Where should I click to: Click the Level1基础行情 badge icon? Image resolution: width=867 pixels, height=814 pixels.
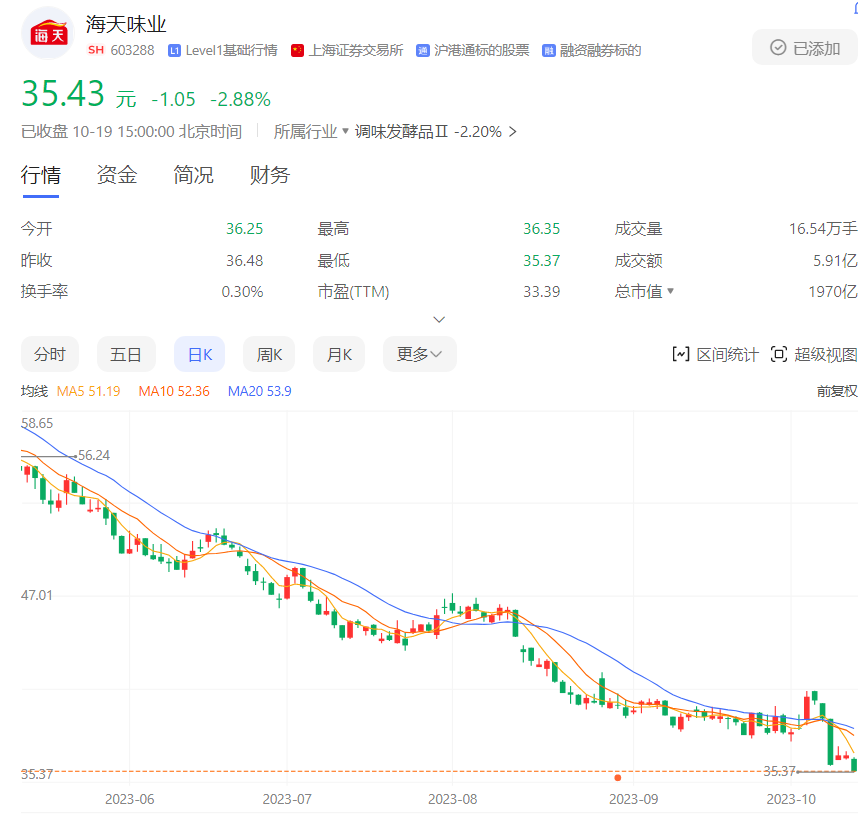[175, 50]
